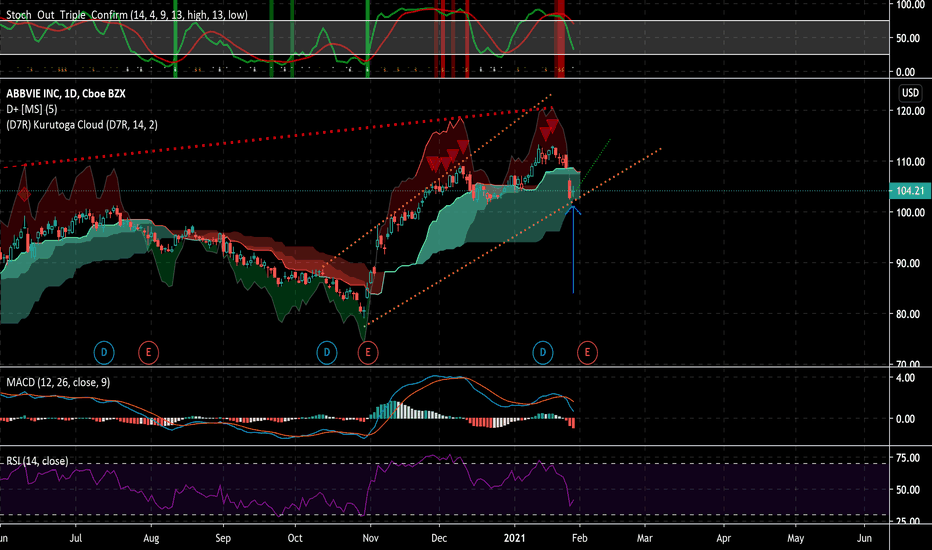Click the earnings marker near February
This screenshot has height=550, width=932.
coord(587,353)
